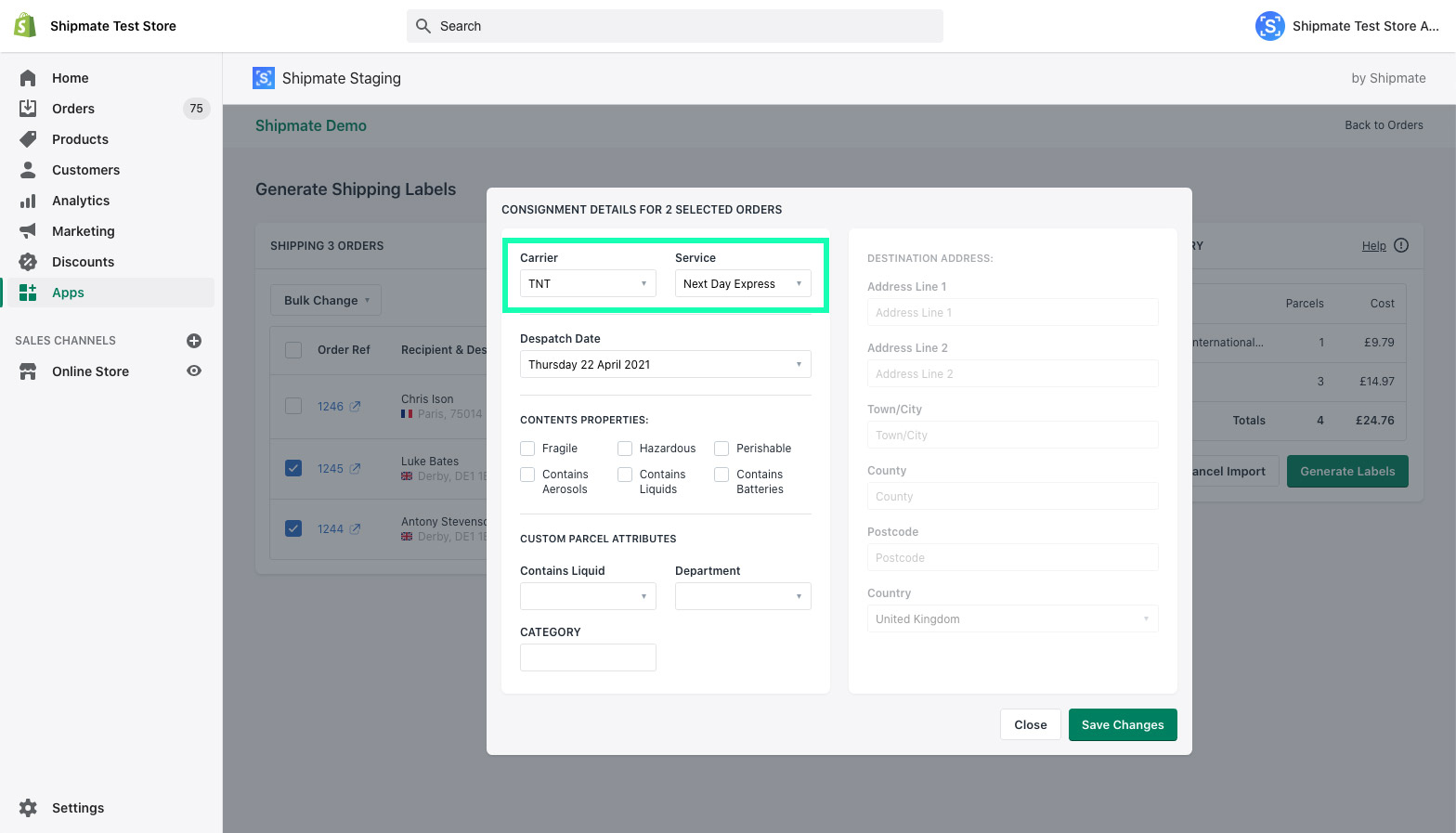Enable Contains Liquids checkbox
This screenshot has width=1456, height=833.
click(625, 475)
